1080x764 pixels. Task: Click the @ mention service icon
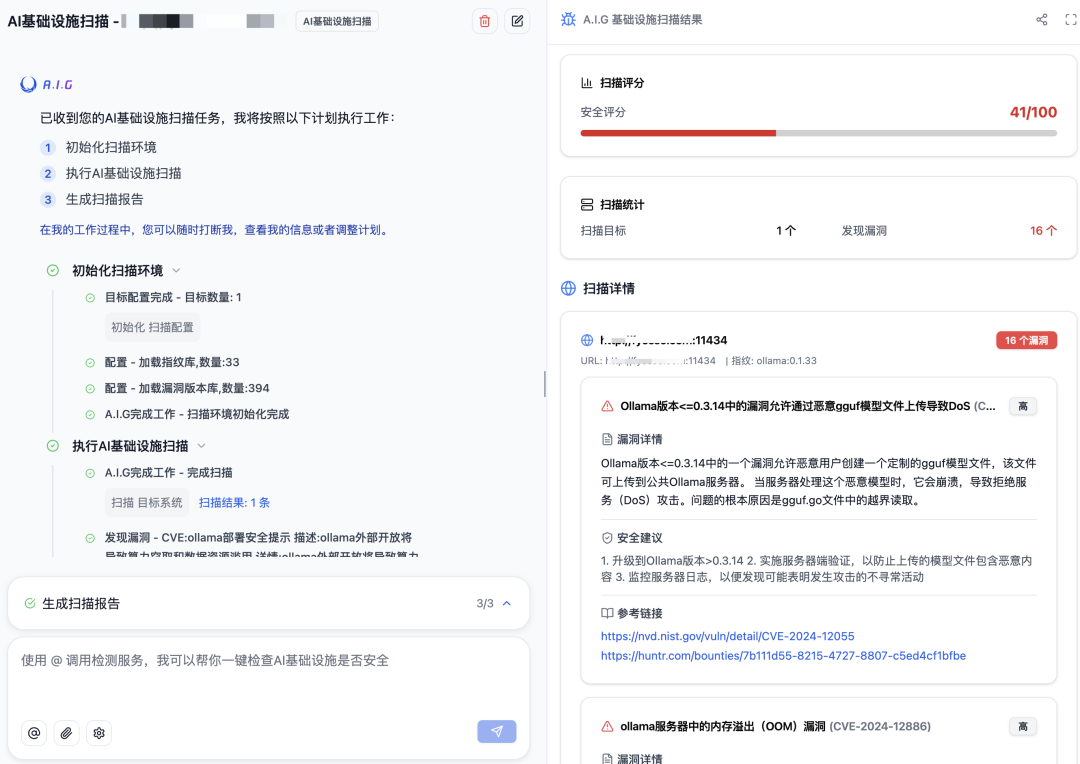pos(34,733)
